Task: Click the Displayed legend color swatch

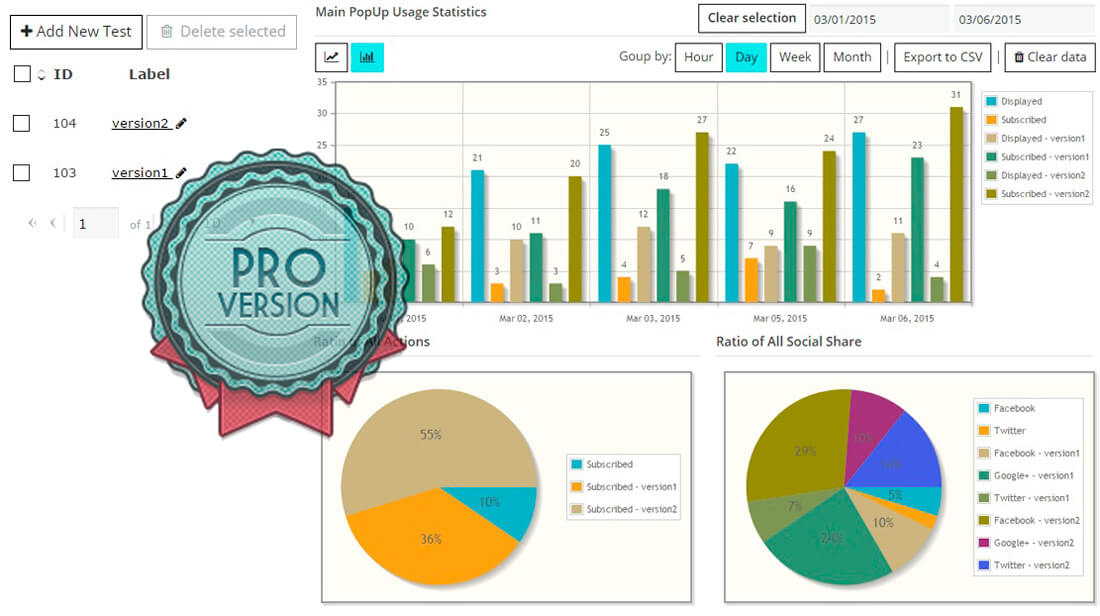Action: pos(993,101)
